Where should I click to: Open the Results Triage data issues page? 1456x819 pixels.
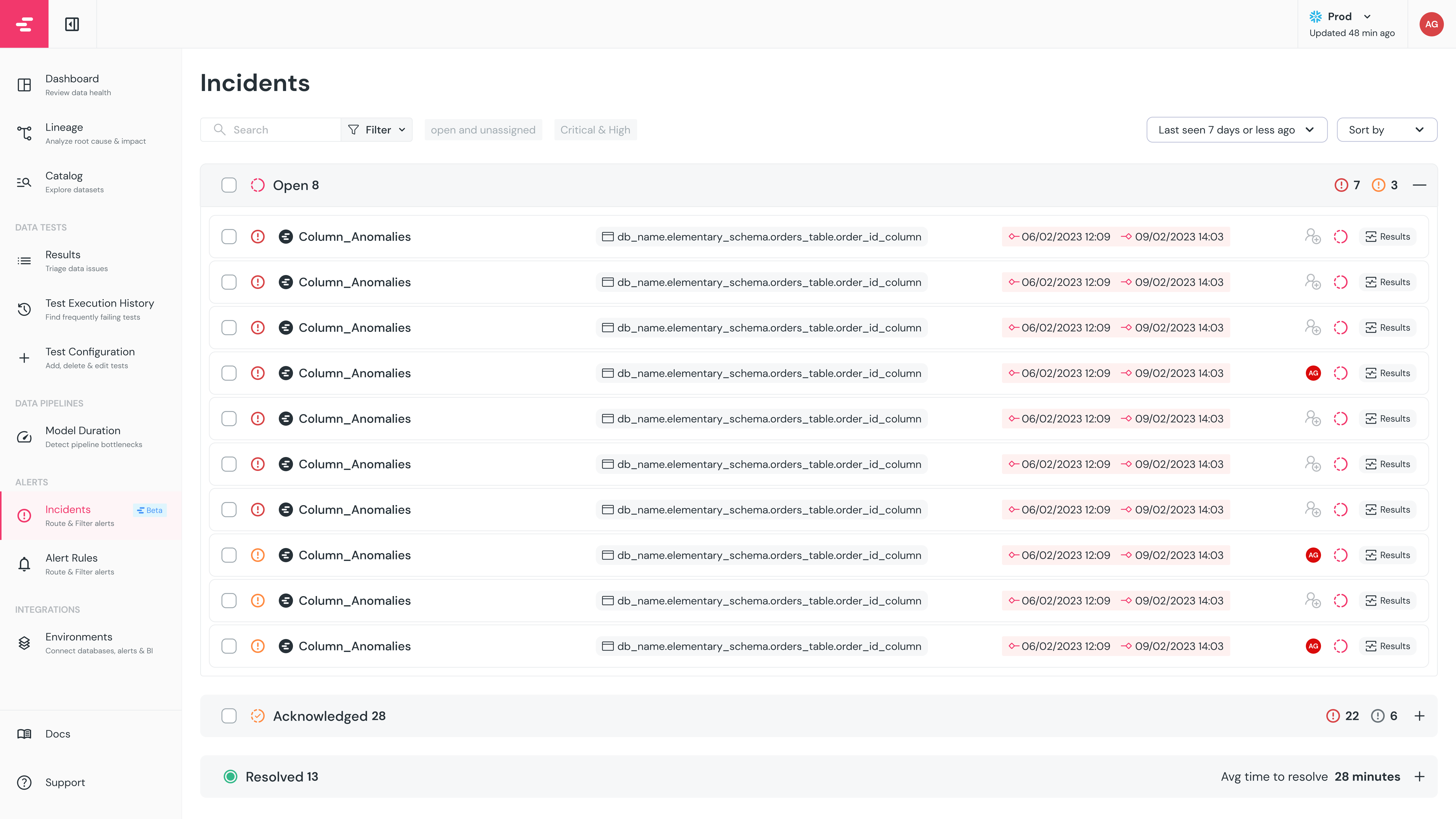[91, 261]
